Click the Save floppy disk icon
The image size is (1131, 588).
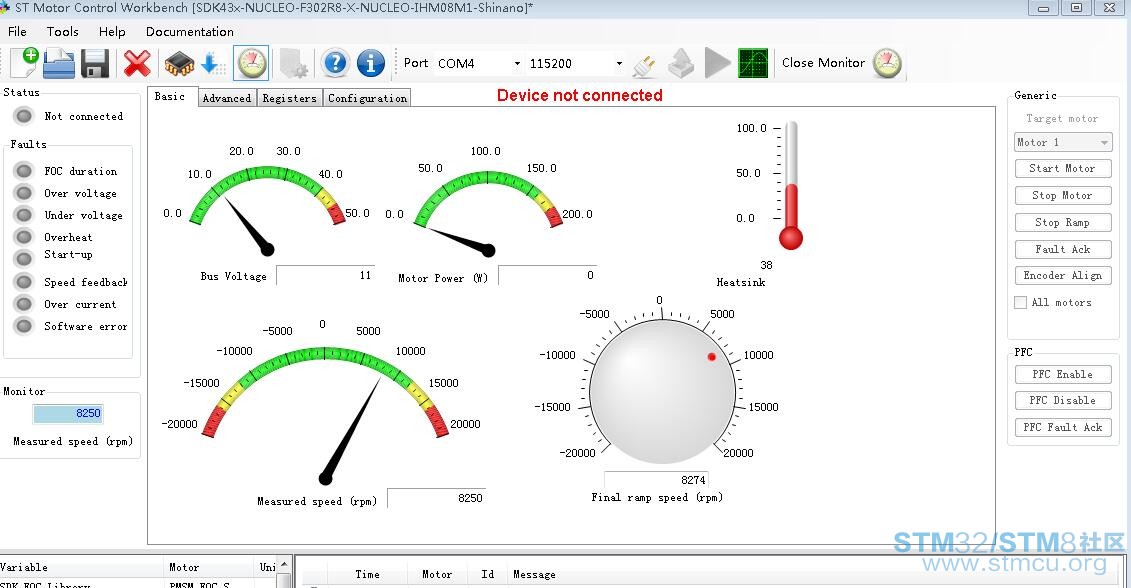point(94,63)
